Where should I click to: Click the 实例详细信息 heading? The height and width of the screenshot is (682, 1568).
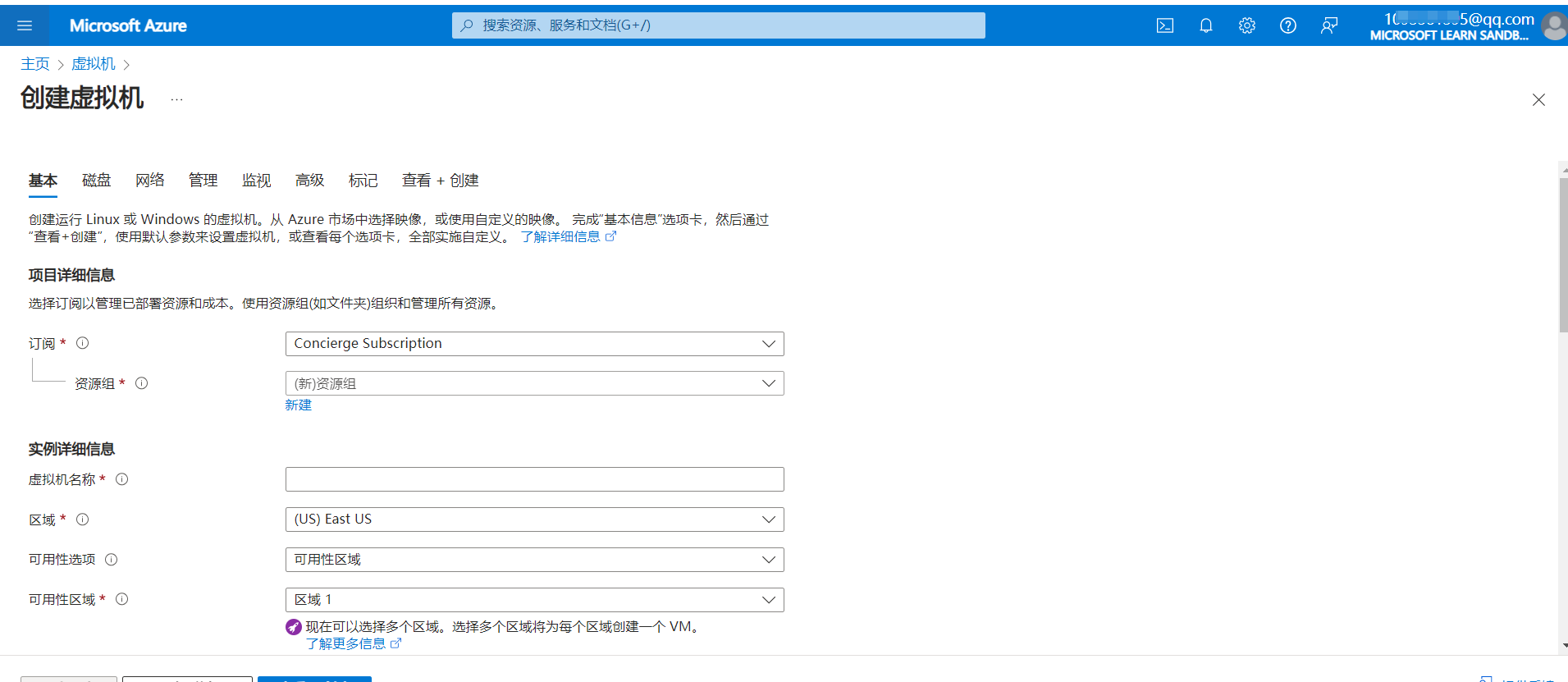(71, 449)
